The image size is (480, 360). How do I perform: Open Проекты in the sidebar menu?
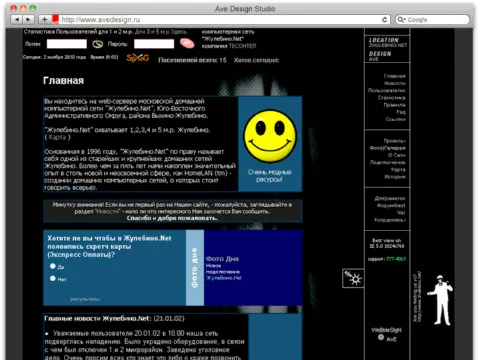[394, 141]
